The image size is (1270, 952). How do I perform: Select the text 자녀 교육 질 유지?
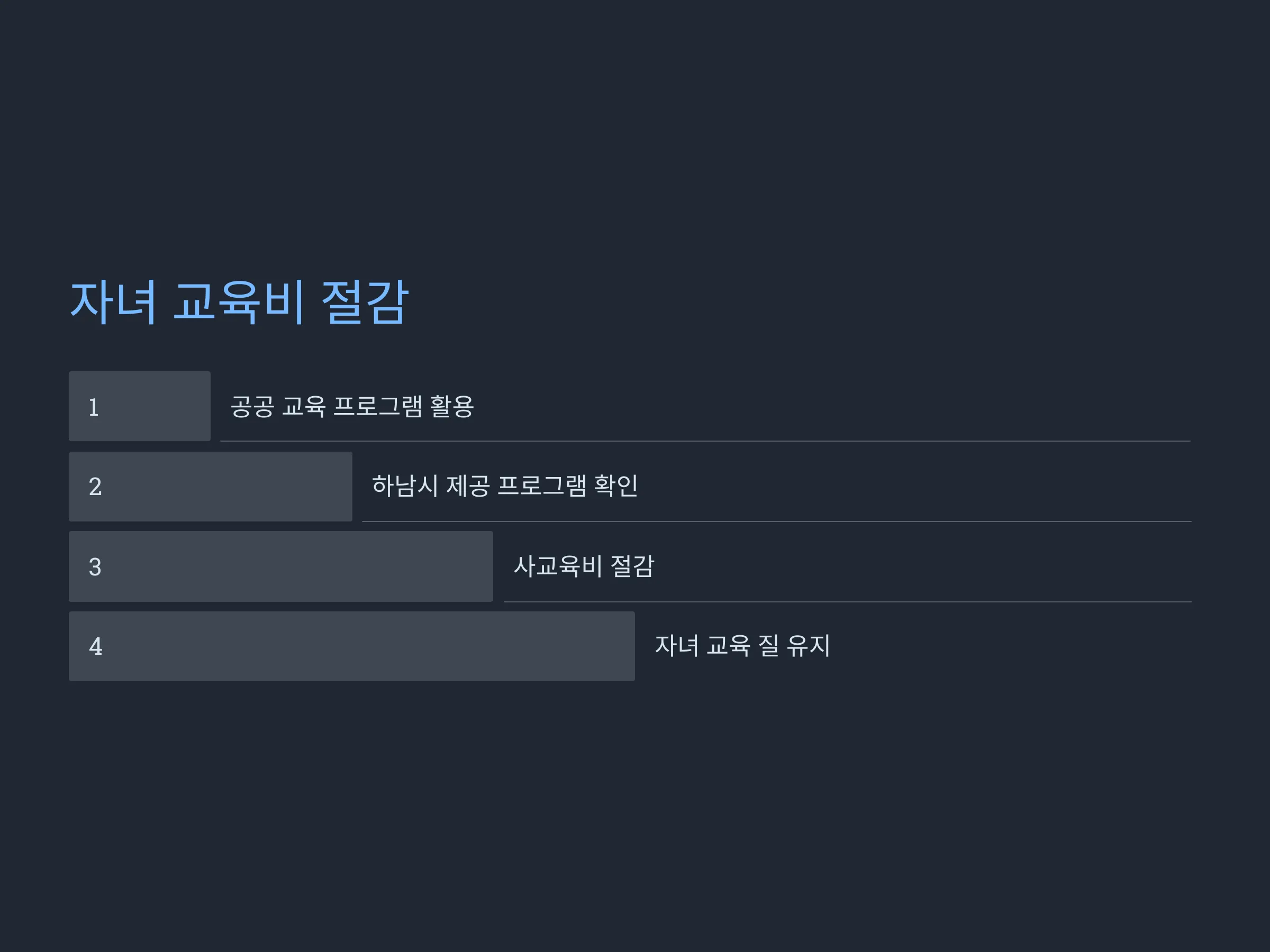click(742, 646)
